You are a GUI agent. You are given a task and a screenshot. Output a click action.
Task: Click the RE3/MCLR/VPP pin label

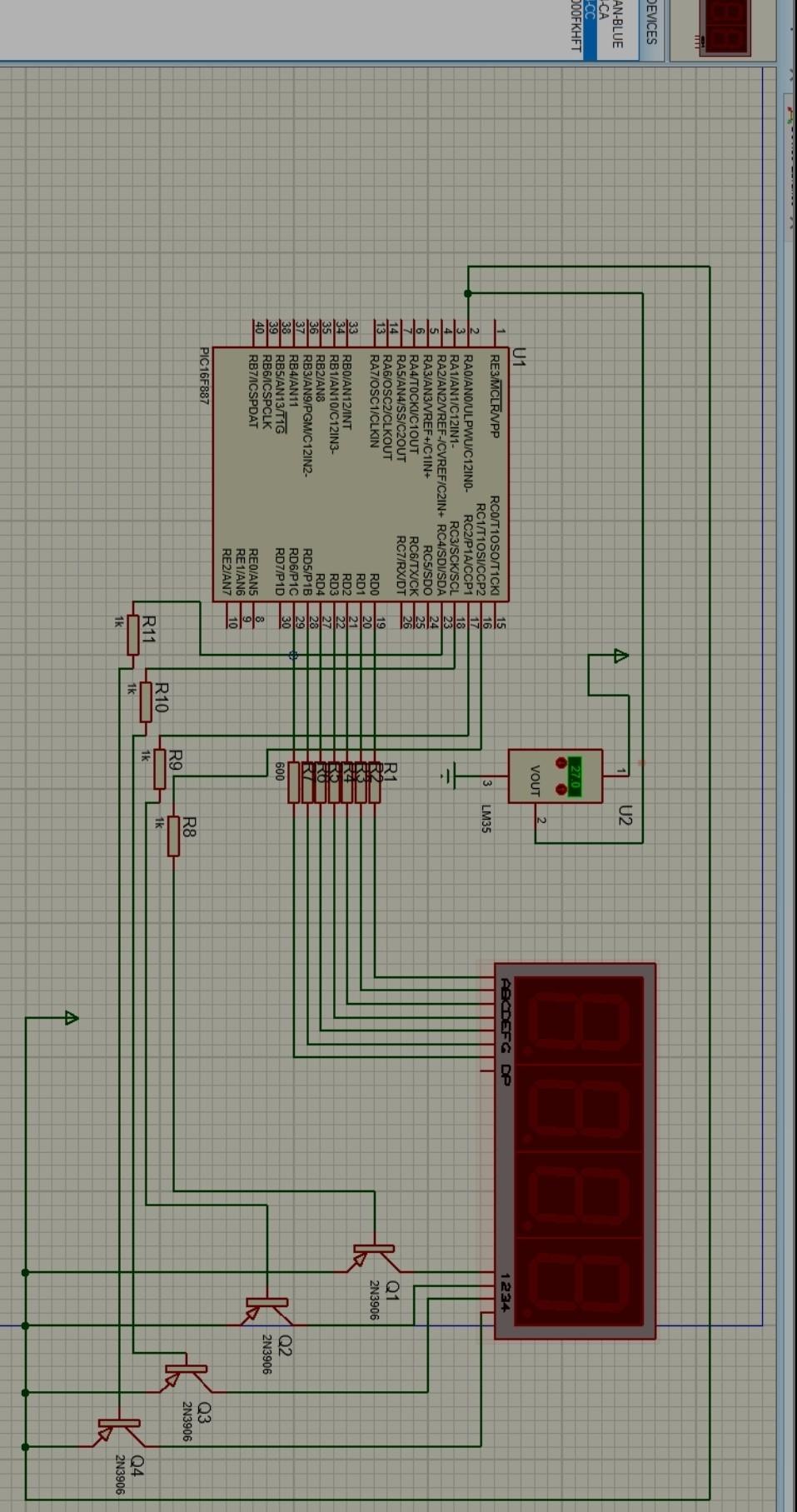pos(496,397)
